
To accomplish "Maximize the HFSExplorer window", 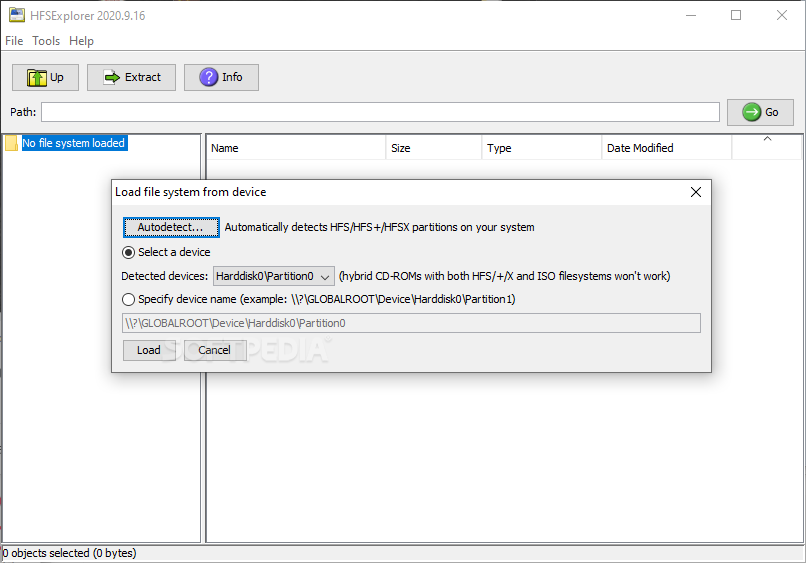I will (736, 15).
